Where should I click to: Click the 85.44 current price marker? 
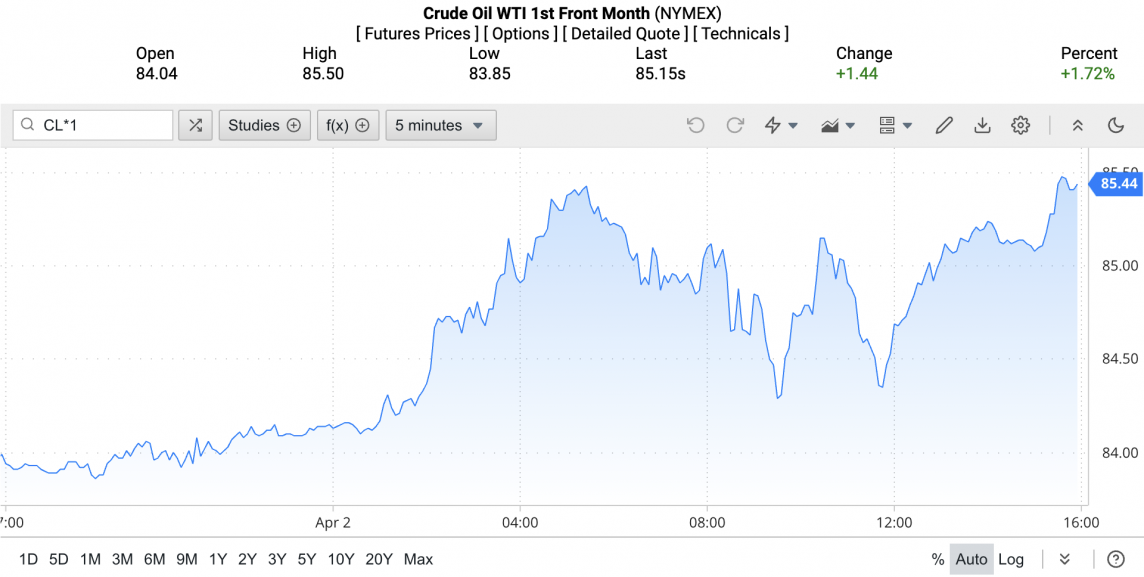1118,184
